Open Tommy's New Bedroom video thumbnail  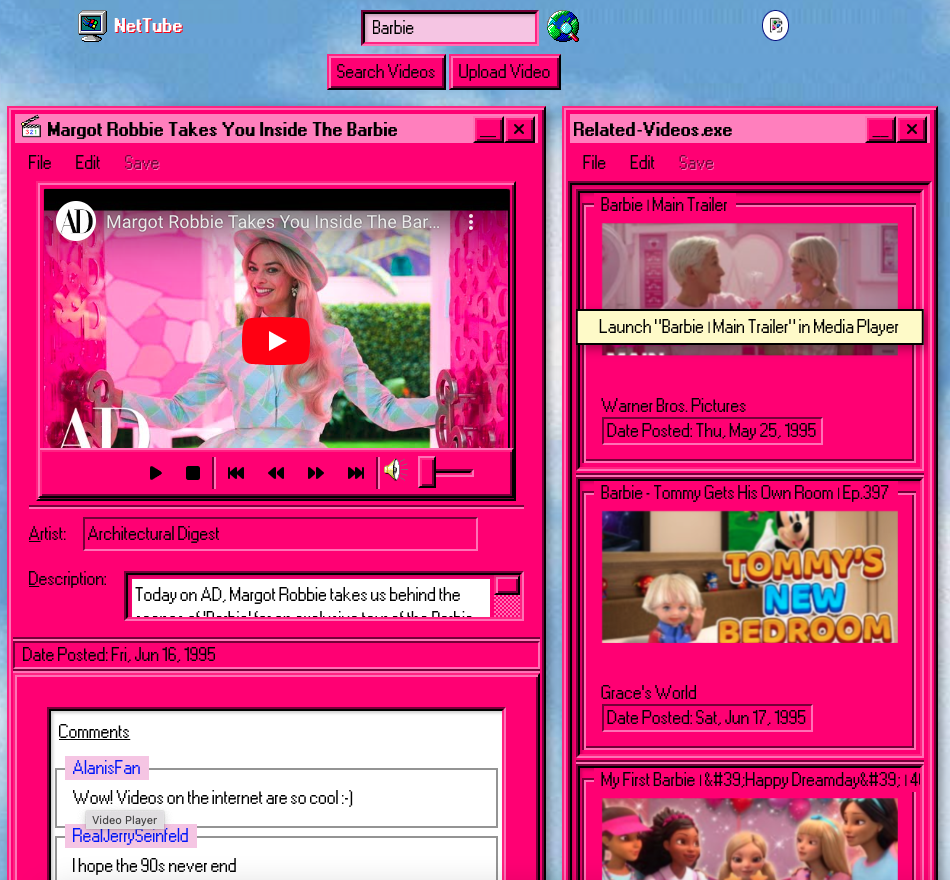pos(749,577)
